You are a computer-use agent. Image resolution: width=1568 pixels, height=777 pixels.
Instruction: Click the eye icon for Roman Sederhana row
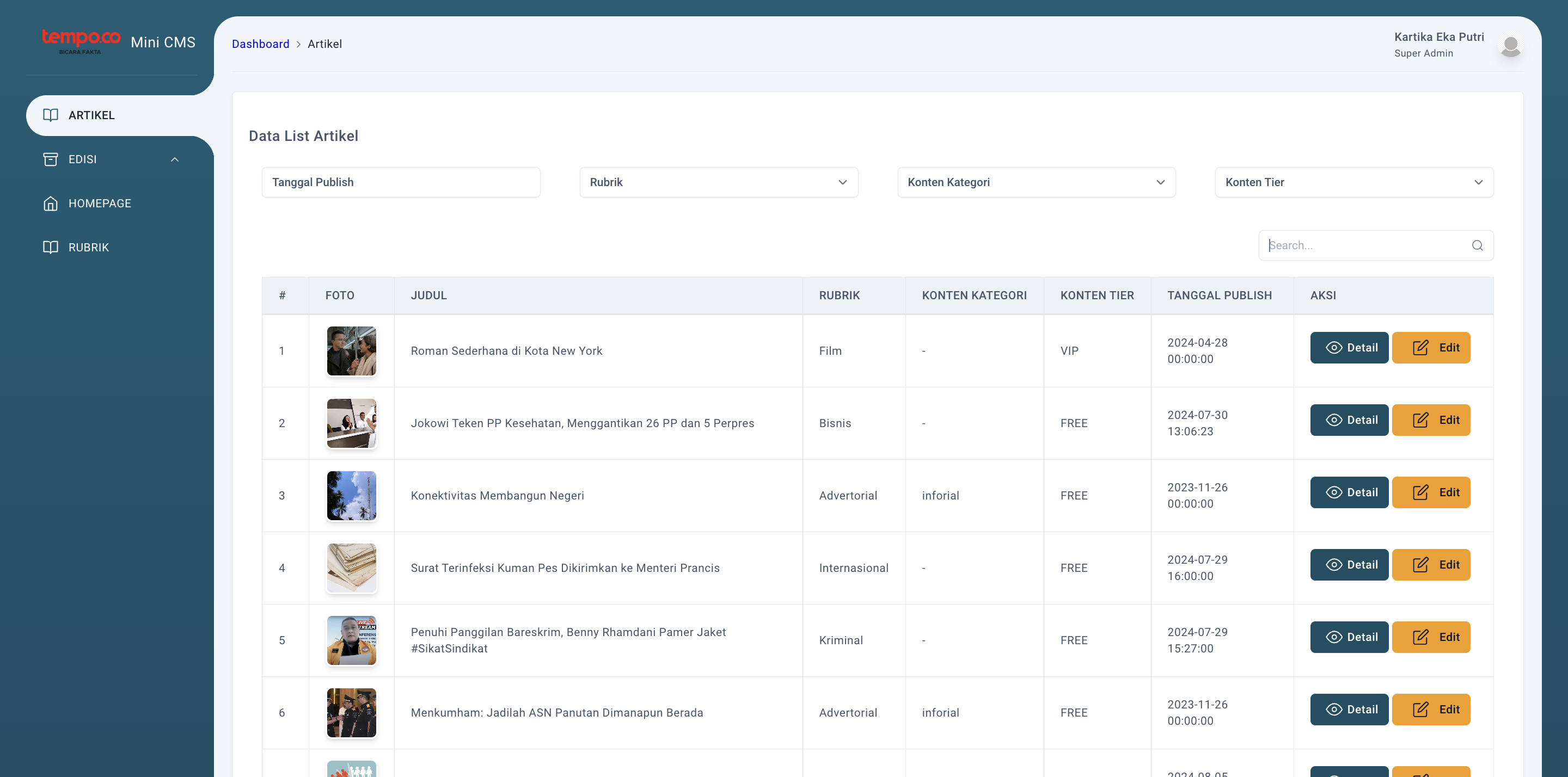(1334, 348)
